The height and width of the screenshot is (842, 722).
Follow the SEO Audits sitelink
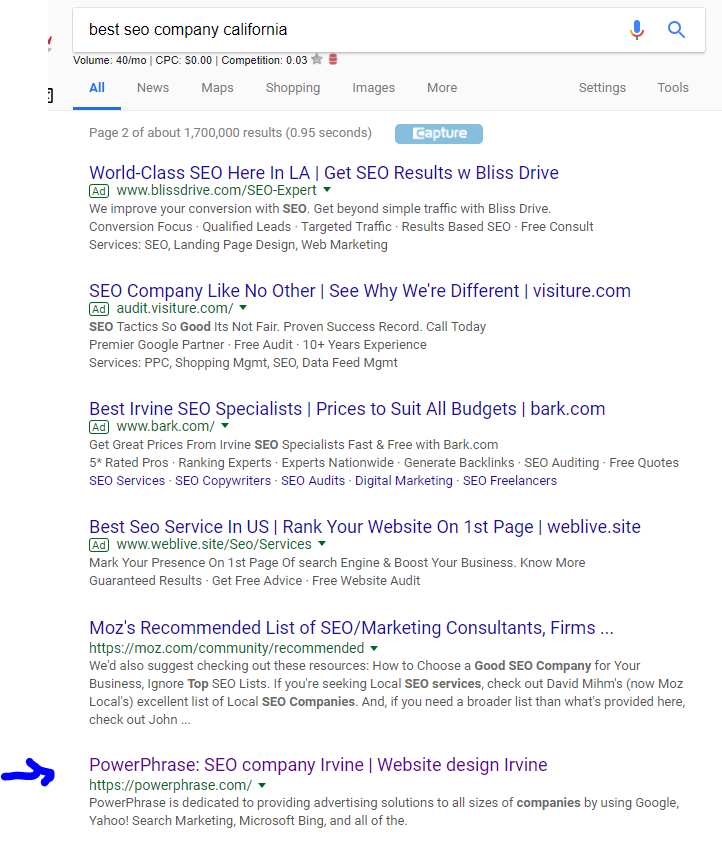(313, 481)
